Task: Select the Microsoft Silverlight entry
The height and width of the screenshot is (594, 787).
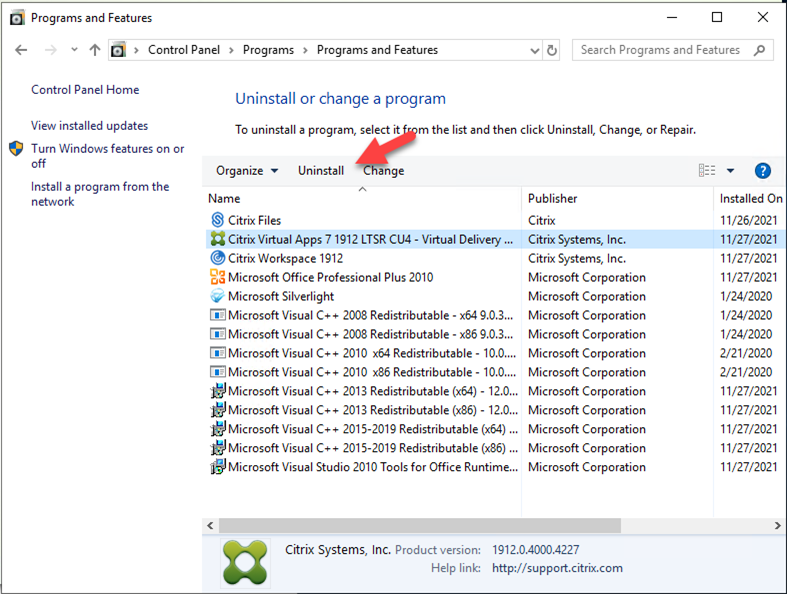Action: coord(281,296)
